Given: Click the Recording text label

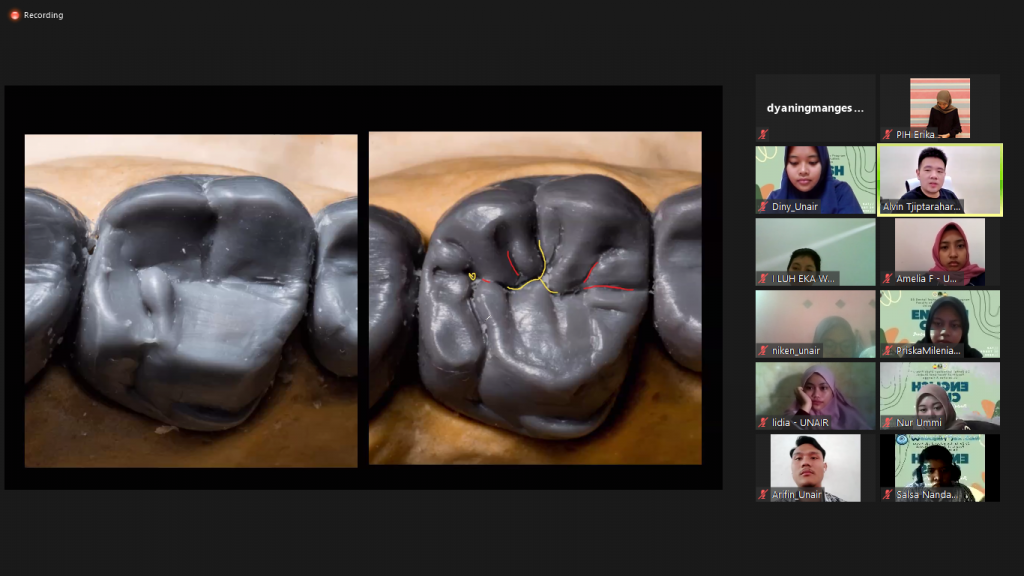Looking at the screenshot, I should point(43,15).
